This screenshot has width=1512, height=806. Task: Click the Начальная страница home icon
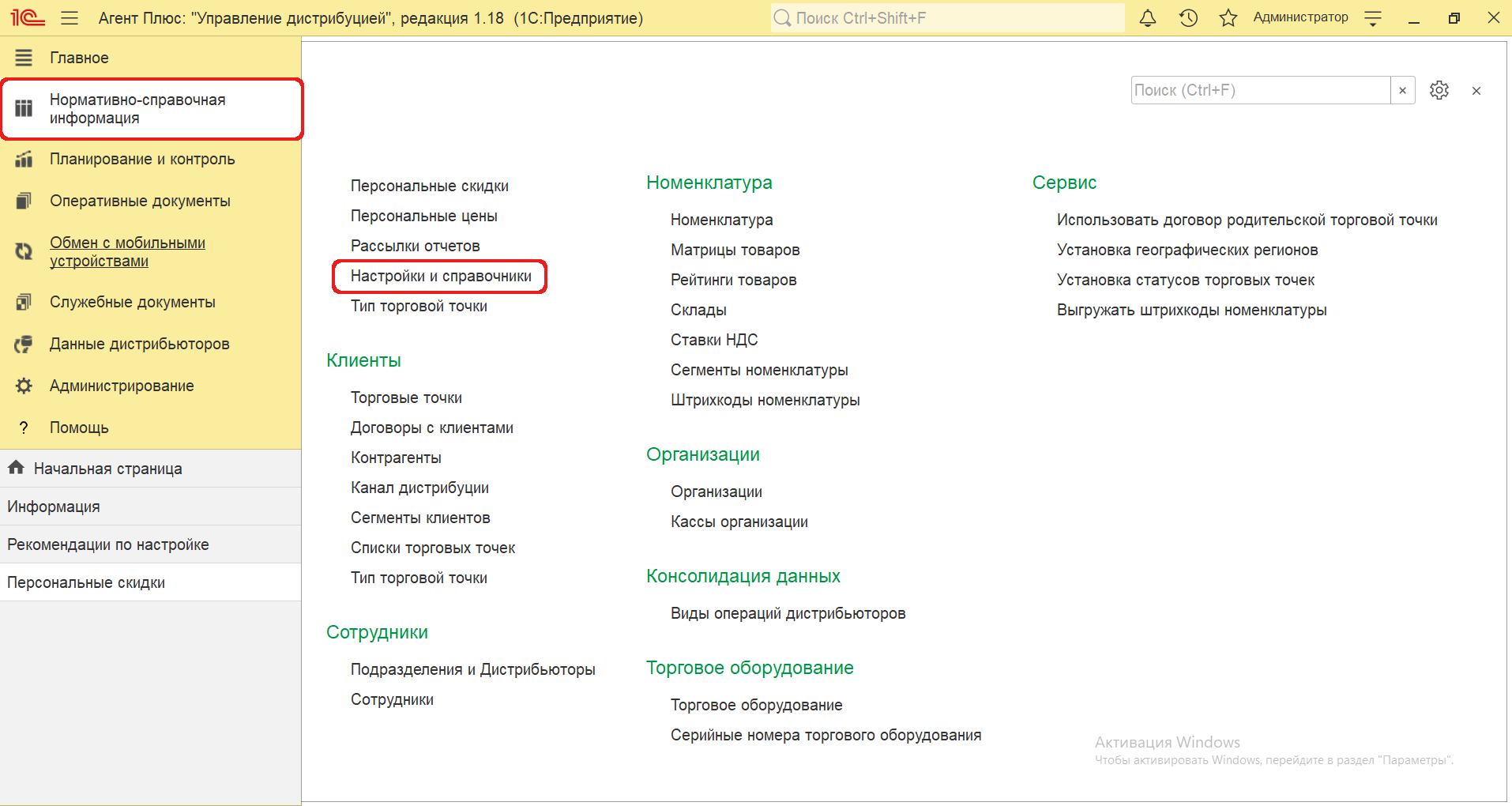point(16,468)
